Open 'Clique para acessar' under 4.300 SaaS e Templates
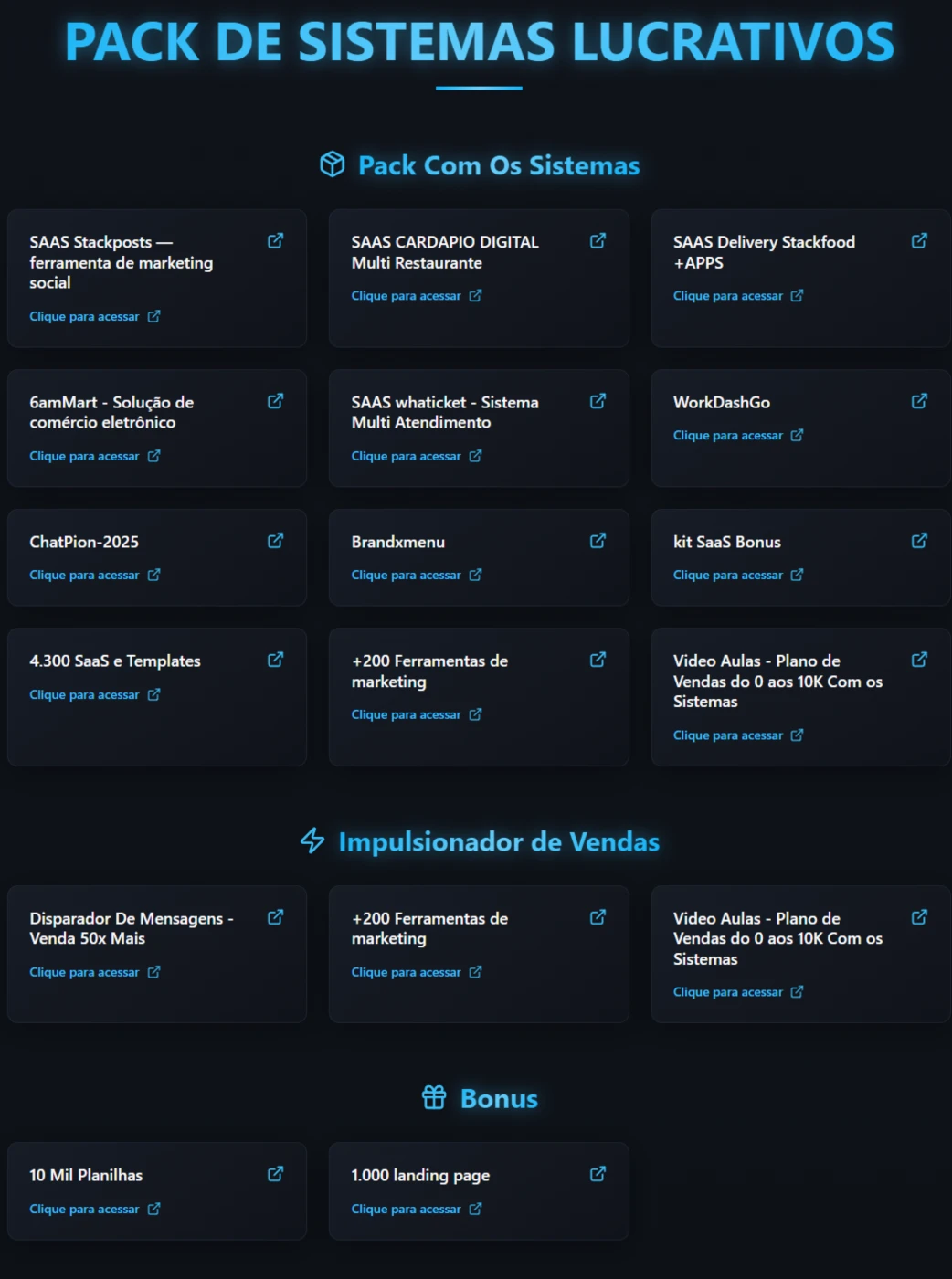 (x=85, y=695)
